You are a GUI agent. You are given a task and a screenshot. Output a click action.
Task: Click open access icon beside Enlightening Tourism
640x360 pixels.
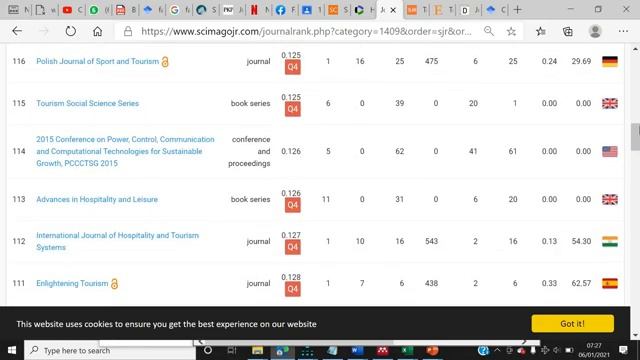(114, 284)
